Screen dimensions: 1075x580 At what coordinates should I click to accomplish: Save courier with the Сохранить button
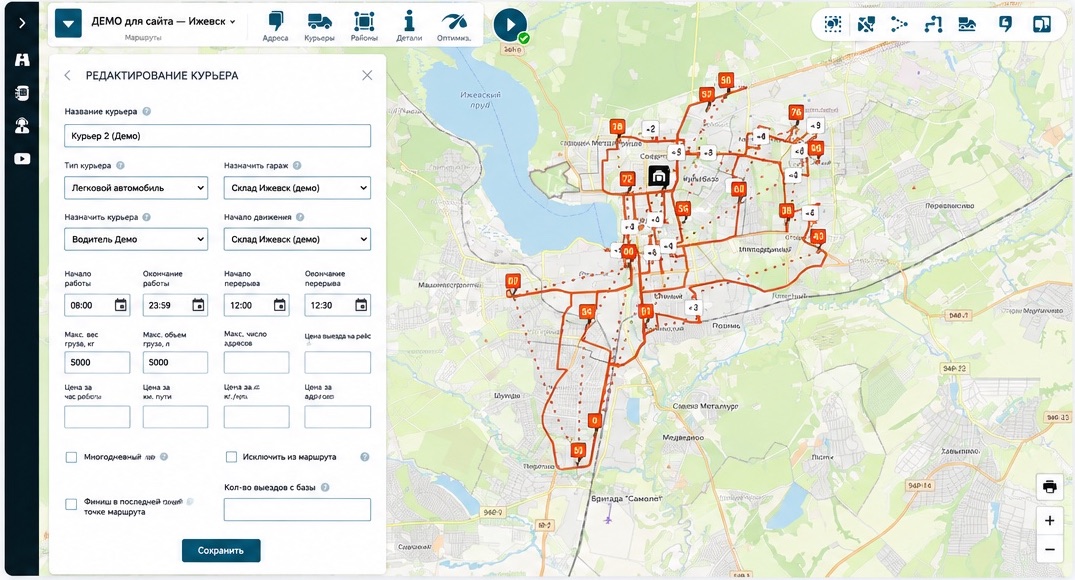221,551
